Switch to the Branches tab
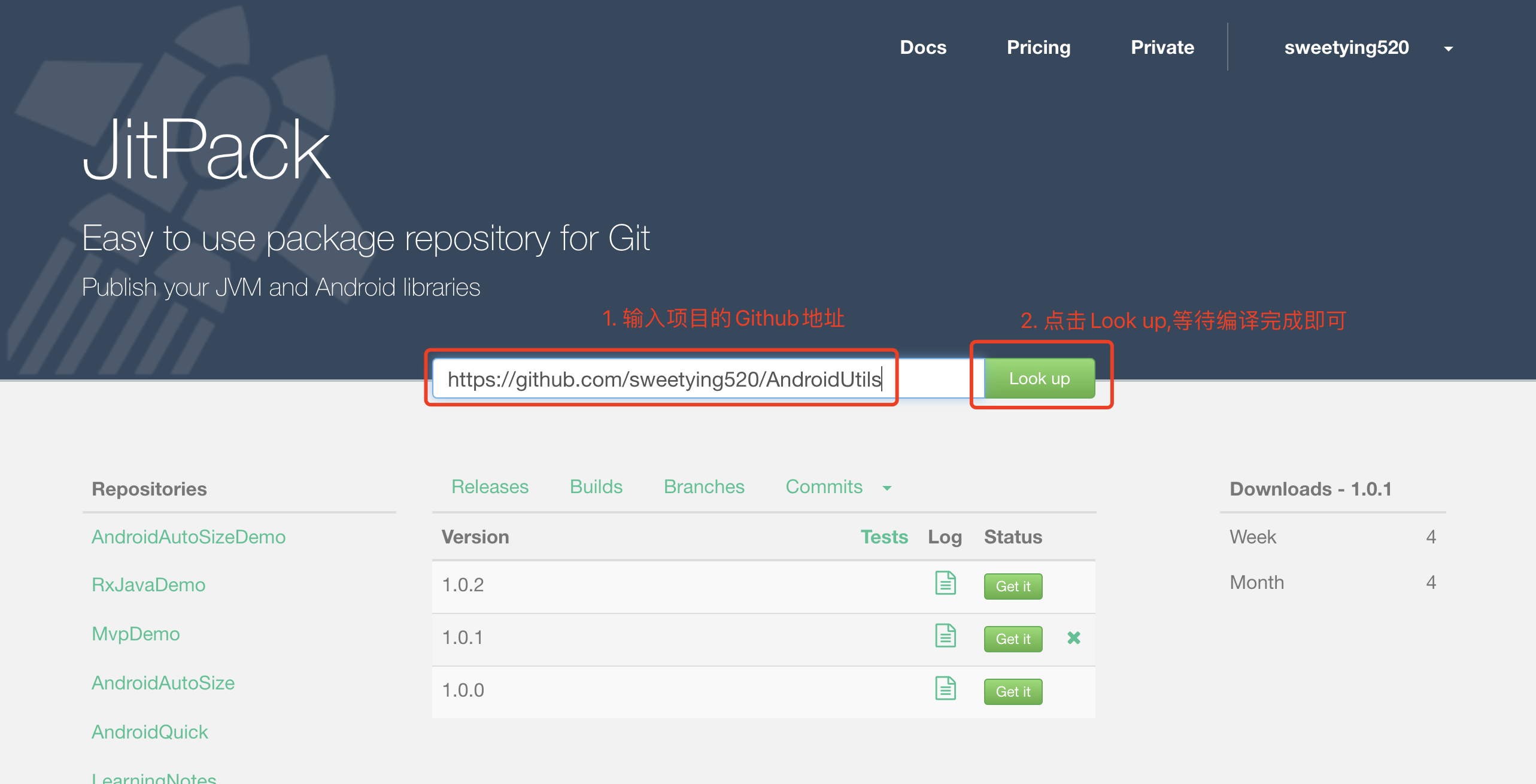 pos(704,487)
